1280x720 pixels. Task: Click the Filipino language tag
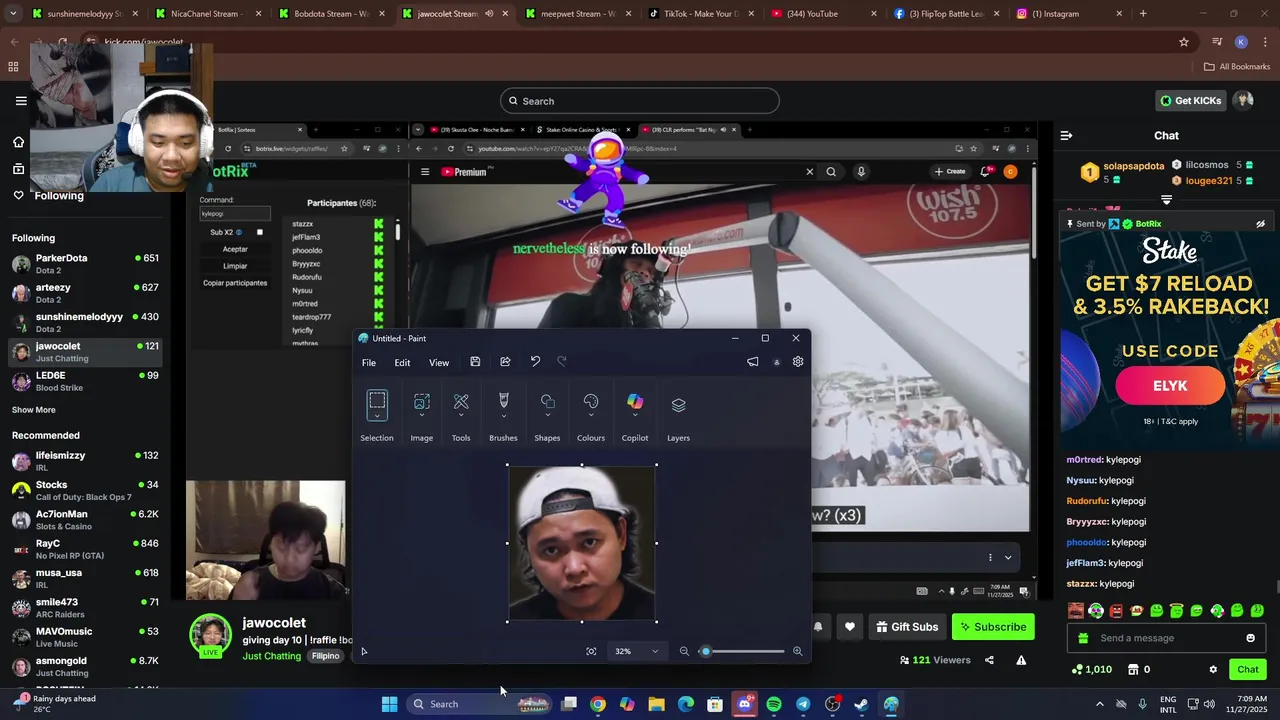tap(325, 656)
